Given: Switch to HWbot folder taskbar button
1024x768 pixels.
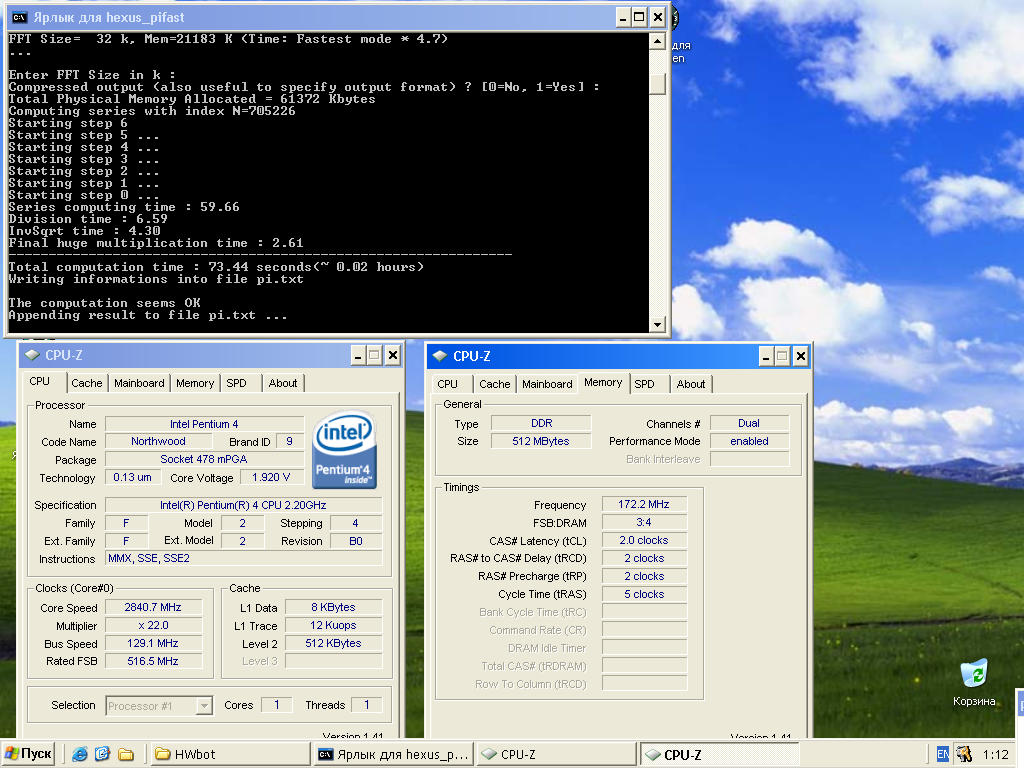Looking at the screenshot, I should point(230,754).
